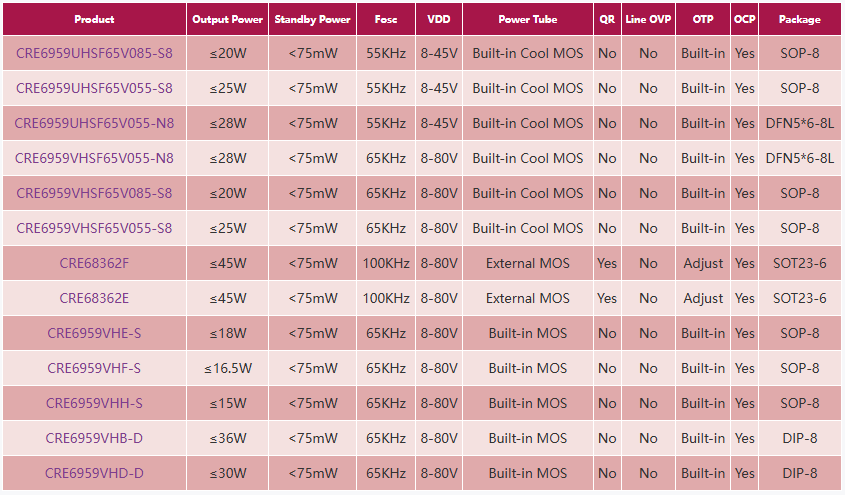Open the CRE6959VHSF65V055-N8 product page
Screen dimensions: 845x495
[x=94, y=158]
